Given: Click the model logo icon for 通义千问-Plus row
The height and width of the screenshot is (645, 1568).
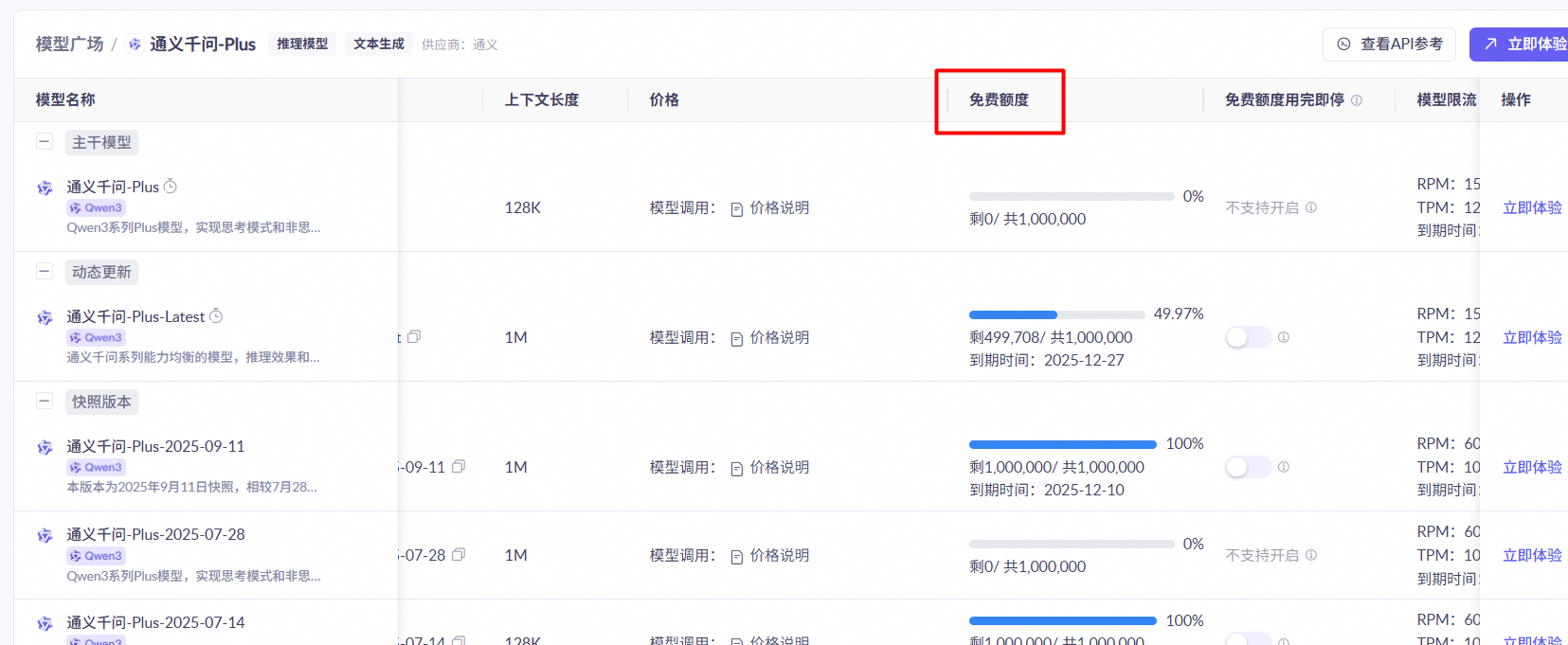Looking at the screenshot, I should [x=45, y=188].
